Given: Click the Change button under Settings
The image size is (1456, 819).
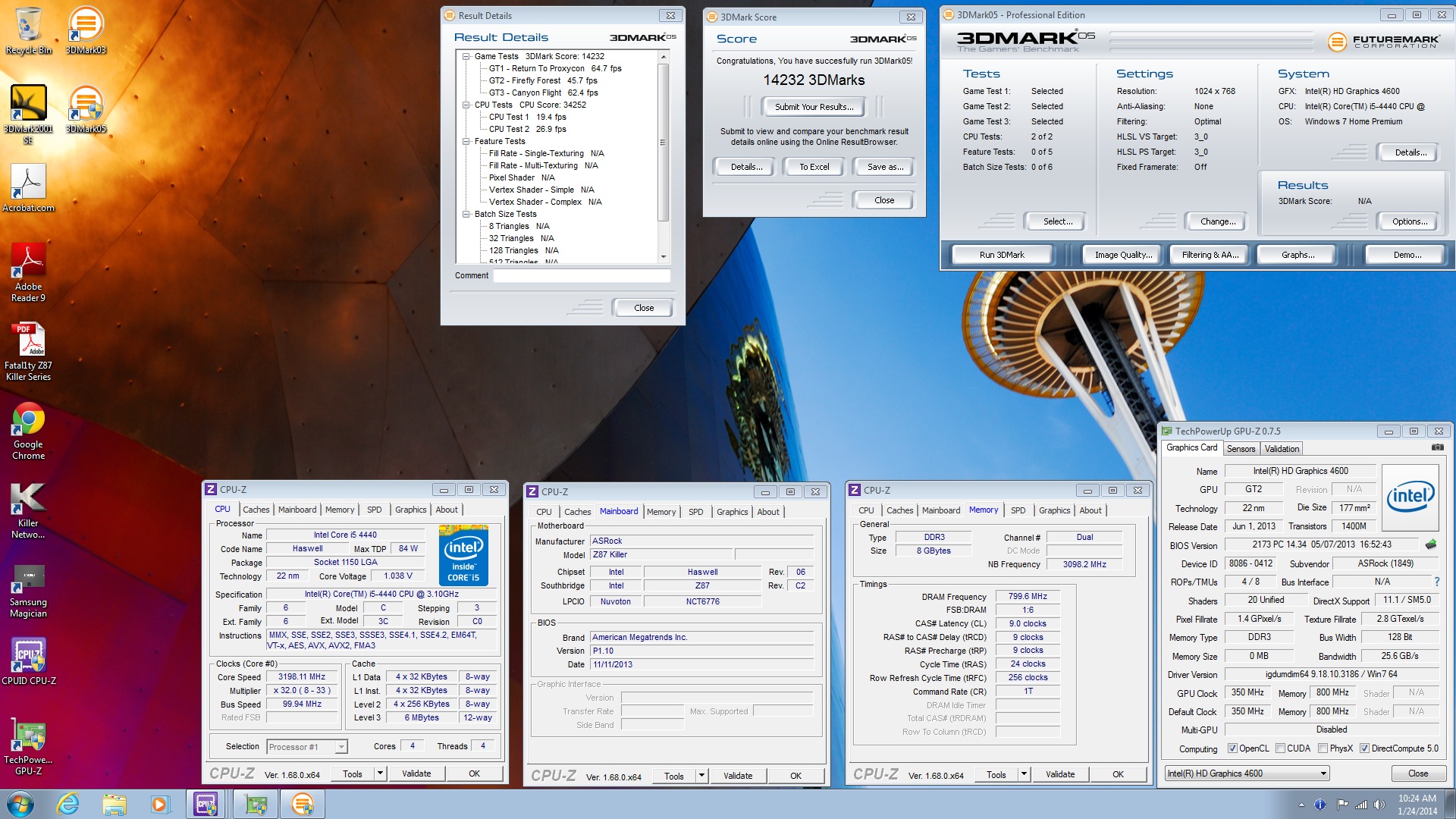Looking at the screenshot, I should pyautogui.click(x=1218, y=221).
